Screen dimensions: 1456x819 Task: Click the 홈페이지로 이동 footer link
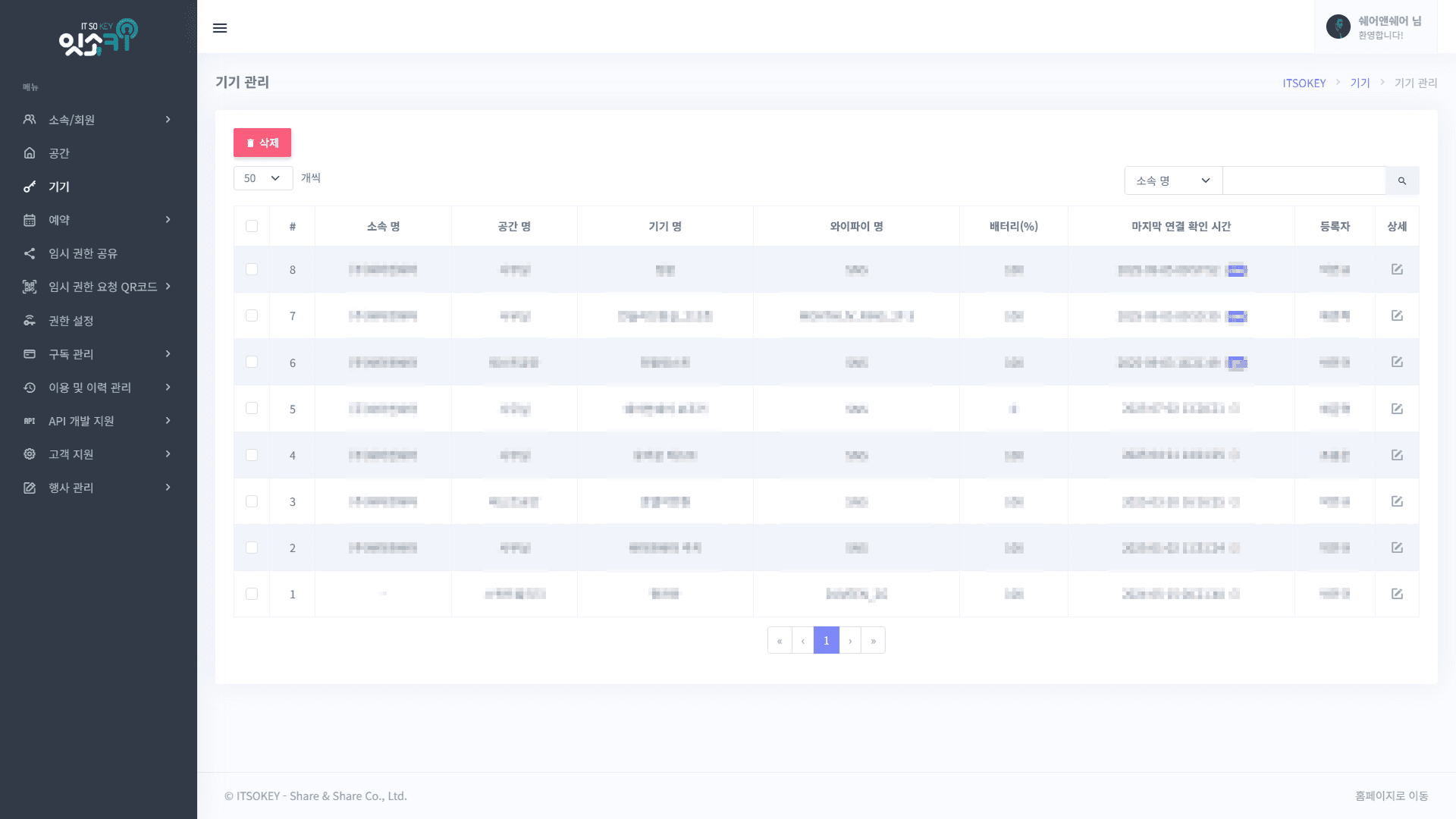pos(1392,795)
